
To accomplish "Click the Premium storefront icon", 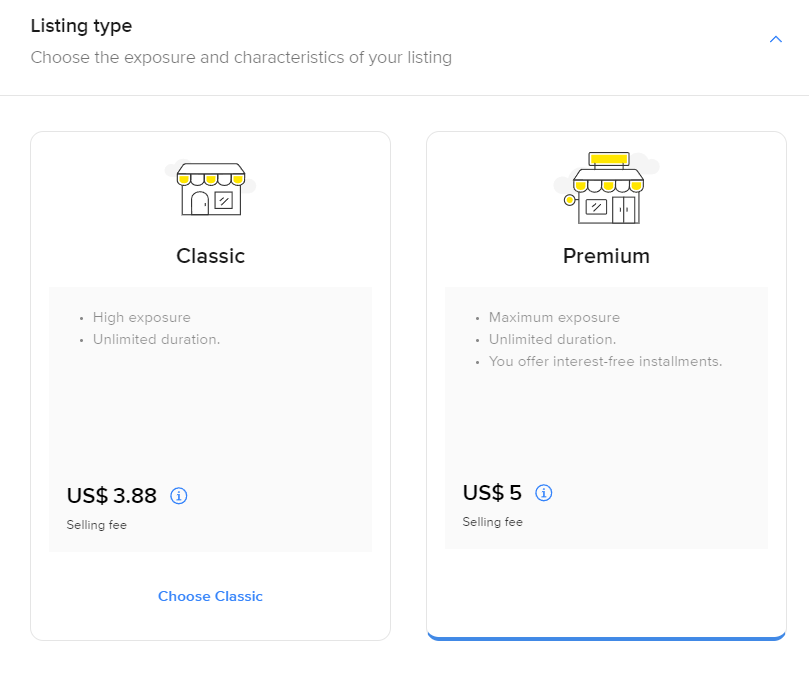I will [606, 188].
